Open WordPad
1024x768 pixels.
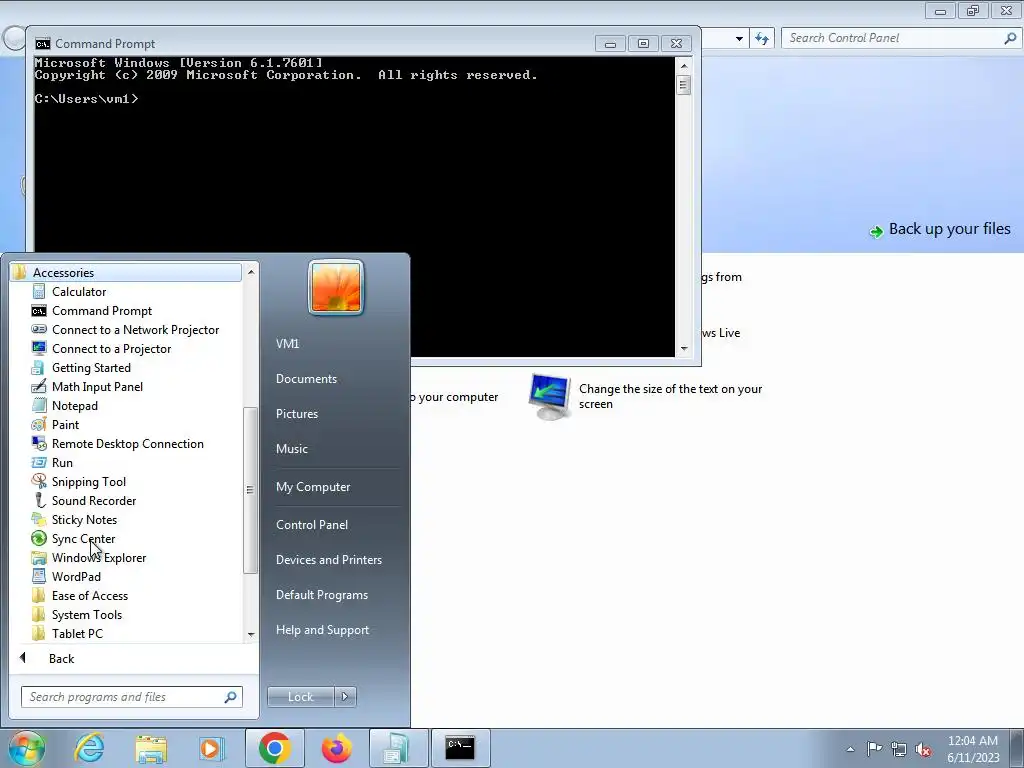[76, 576]
